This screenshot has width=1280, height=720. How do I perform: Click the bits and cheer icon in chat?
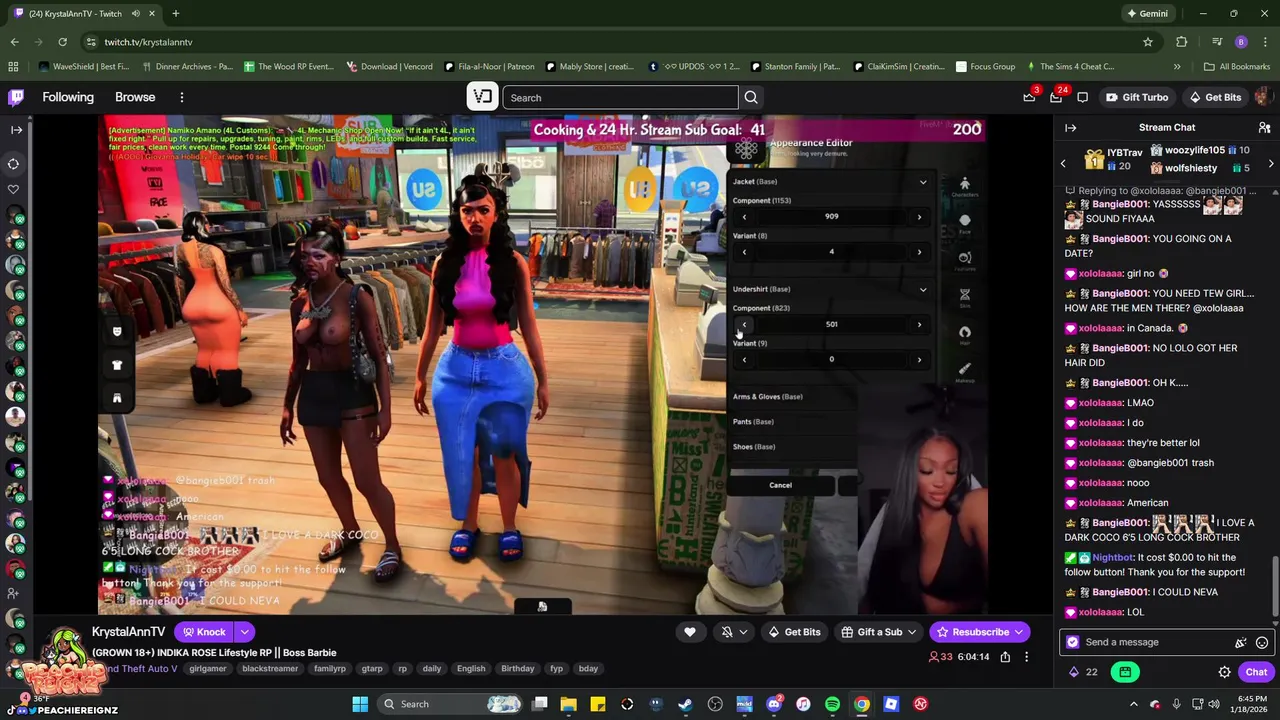(x=1241, y=642)
